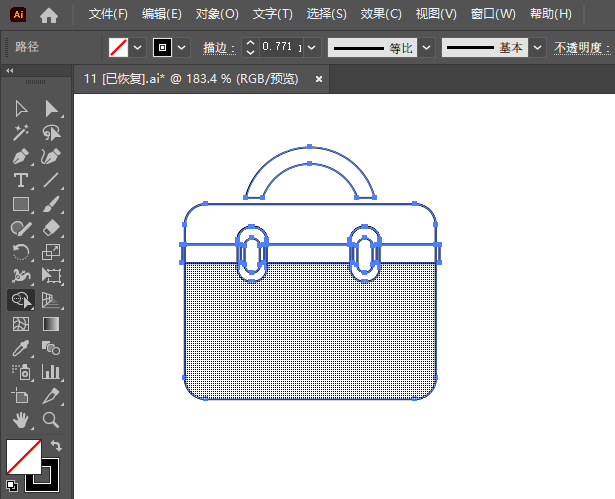Image resolution: width=615 pixels, height=499 pixels.
Task: Open the 文件(F) menu
Action: point(108,14)
